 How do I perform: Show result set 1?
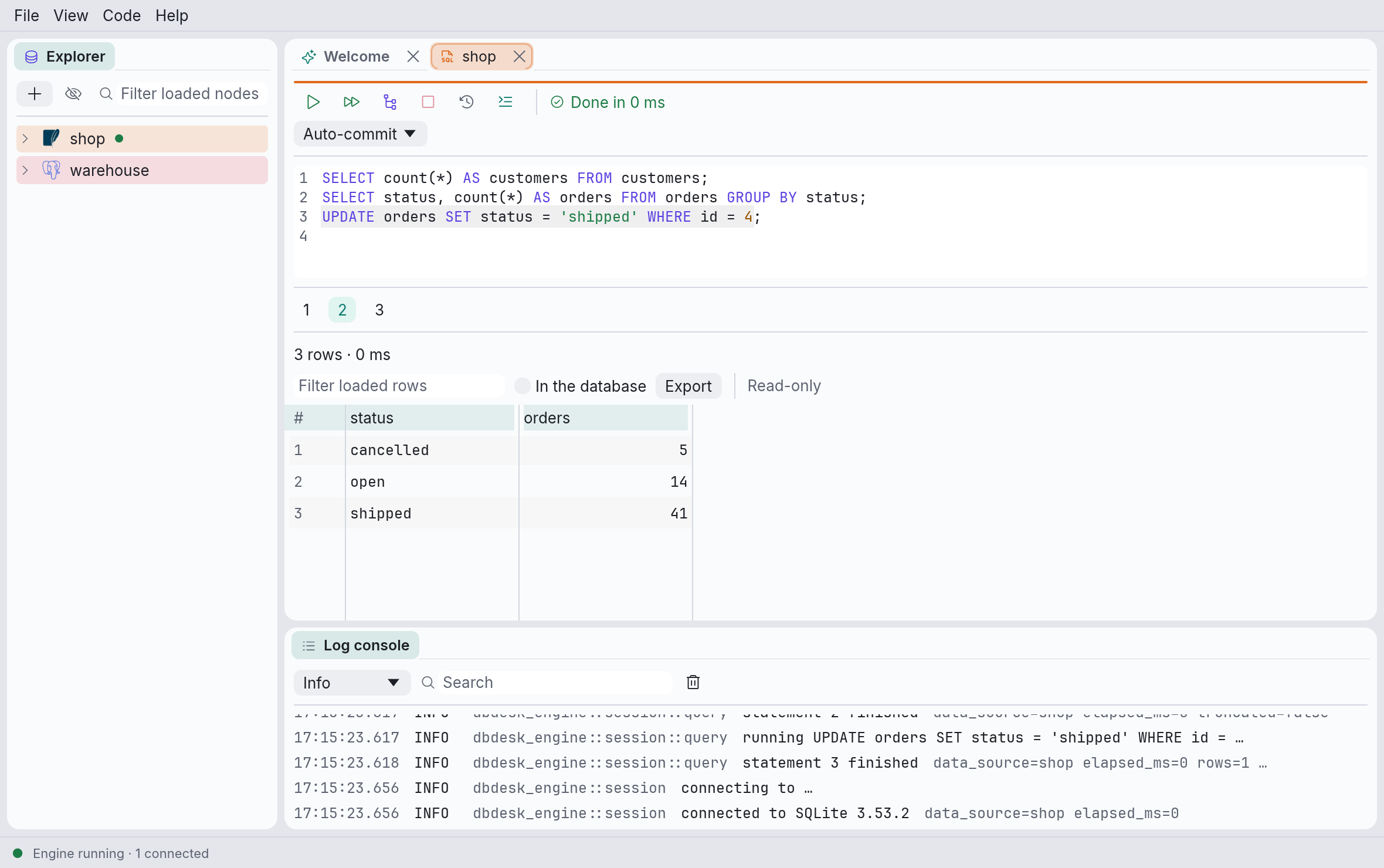coord(306,310)
